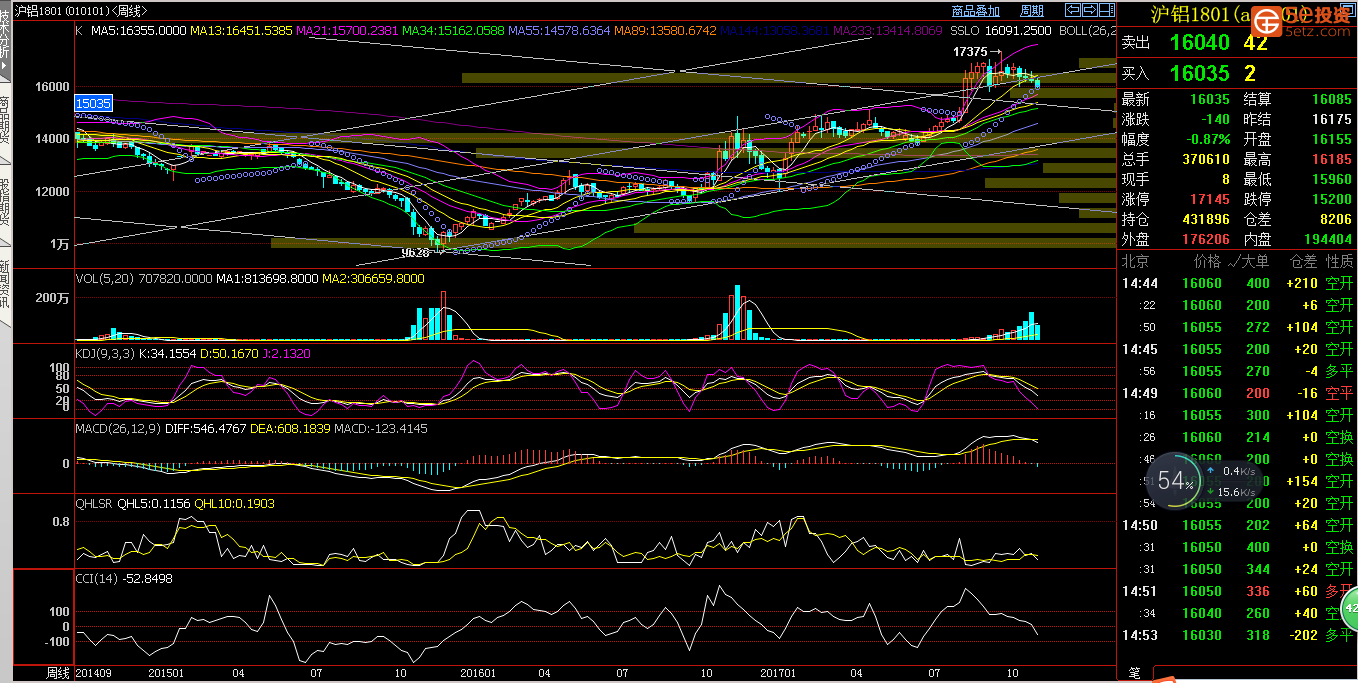Click the 沪铝1801 (010101) <周线> chart title
The image size is (1358, 683).
tap(82, 11)
